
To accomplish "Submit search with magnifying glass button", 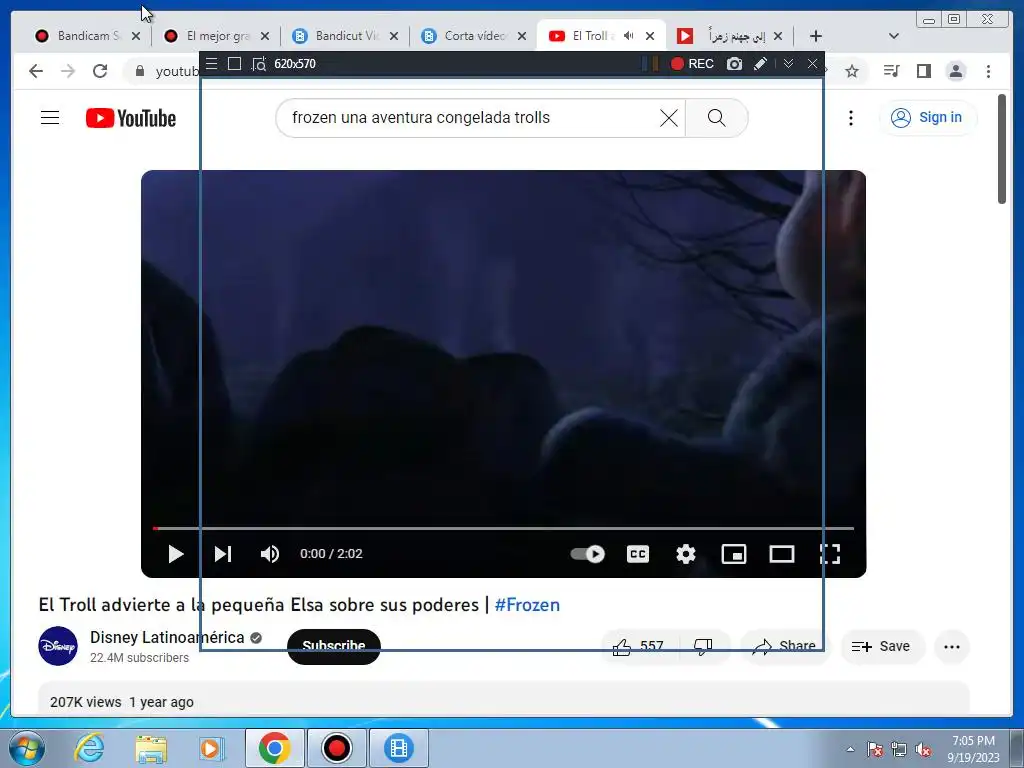I will 716,118.
